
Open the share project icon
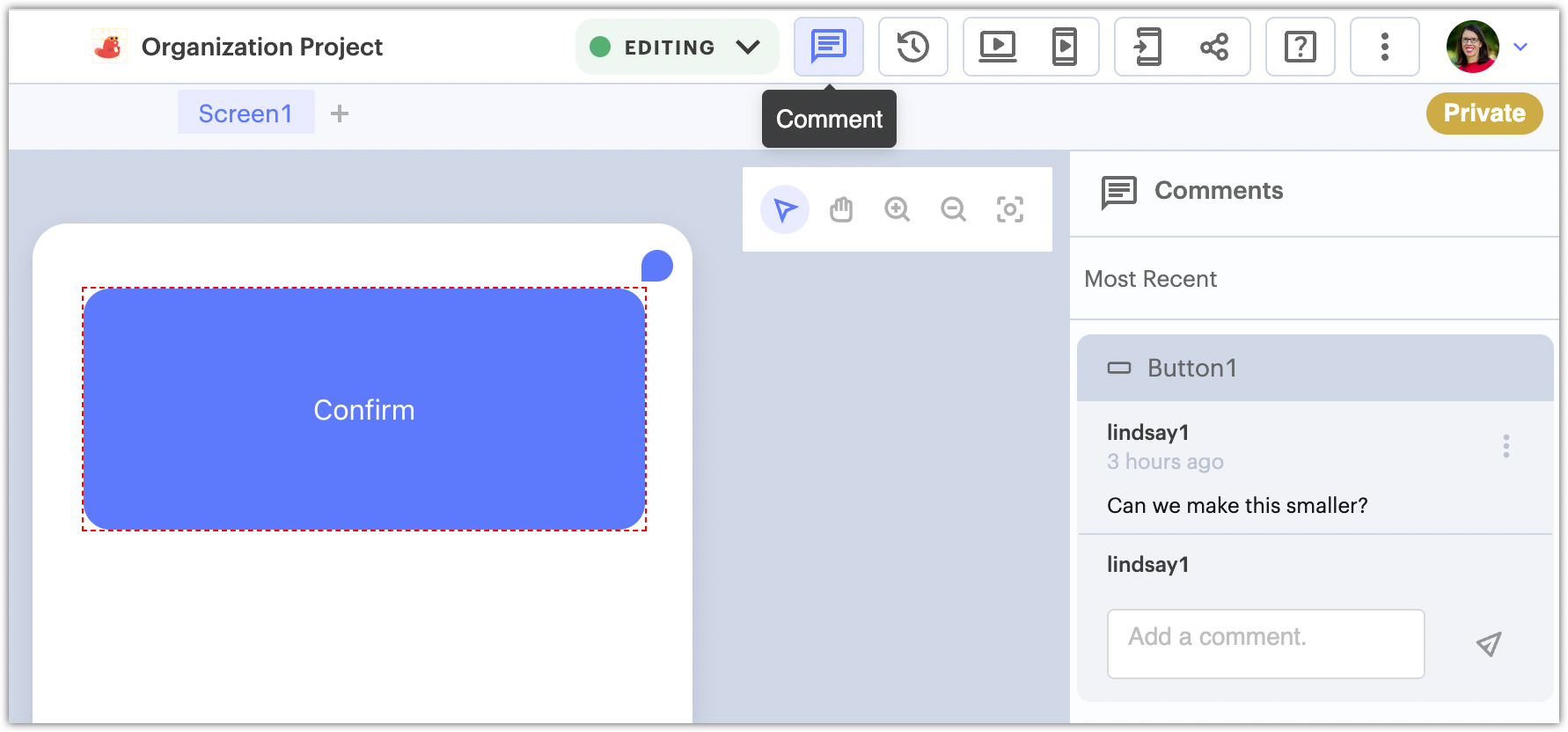pyautogui.click(x=1214, y=47)
